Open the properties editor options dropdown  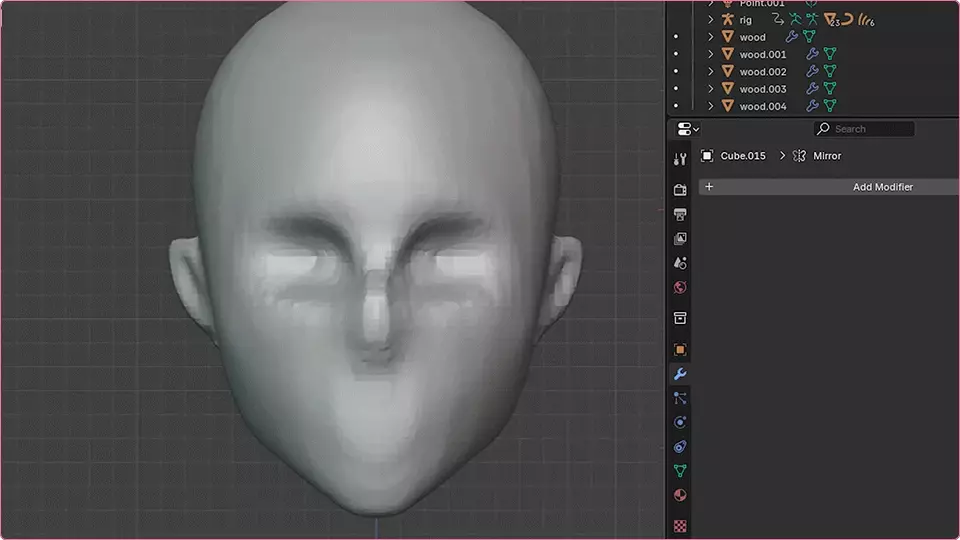click(x=688, y=129)
